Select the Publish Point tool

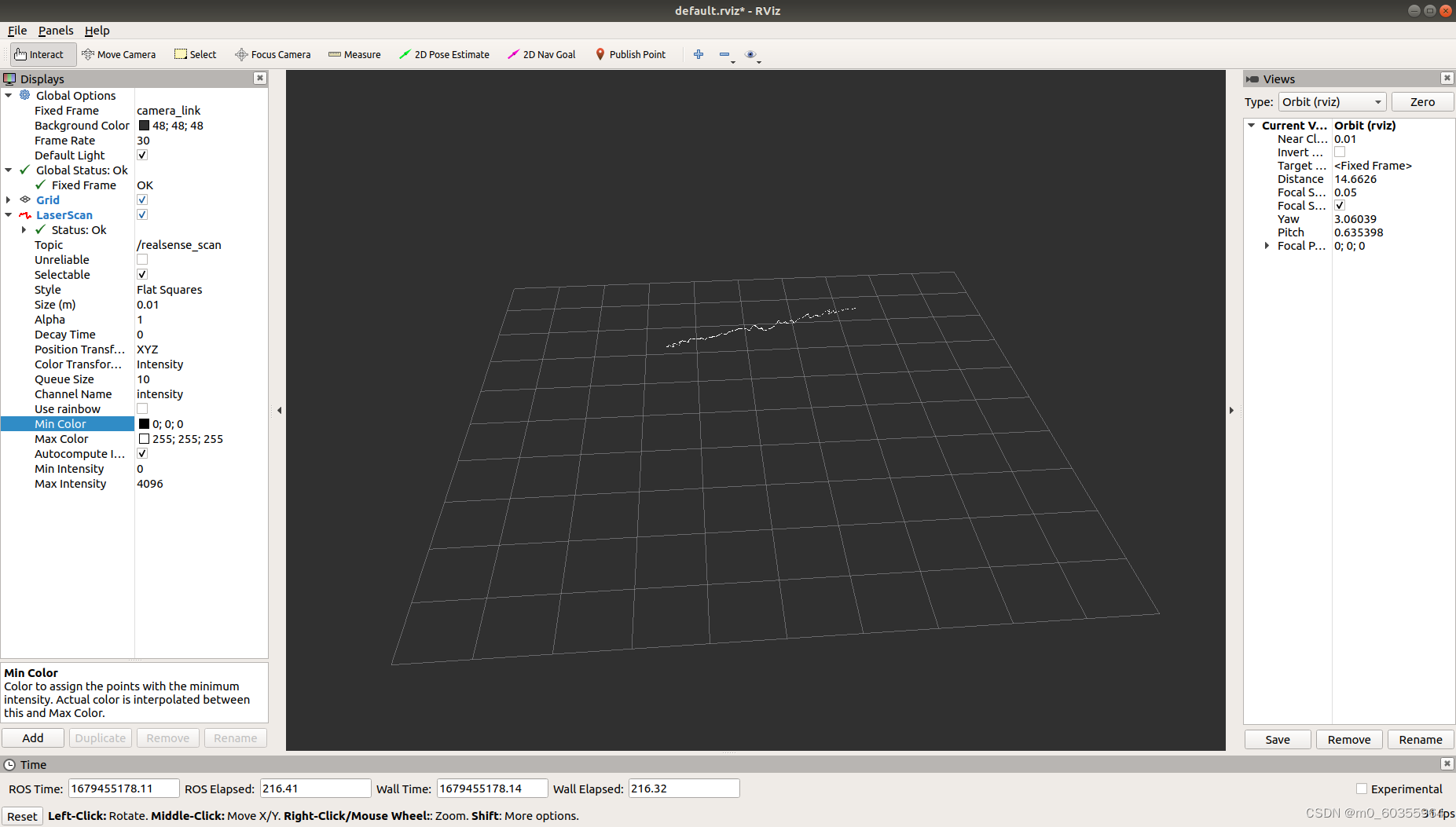(630, 54)
